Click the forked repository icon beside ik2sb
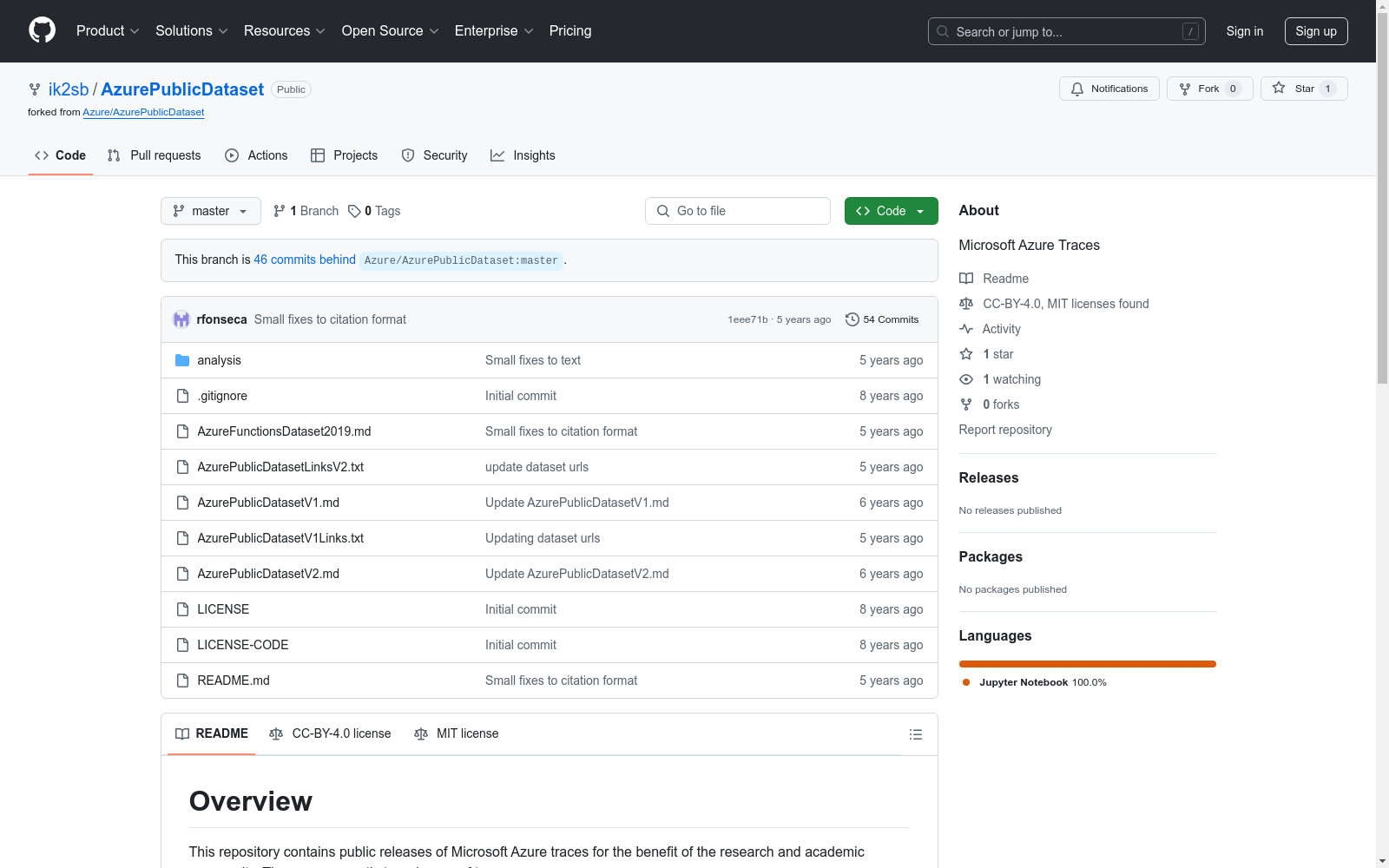1389x868 pixels. pos(35,89)
